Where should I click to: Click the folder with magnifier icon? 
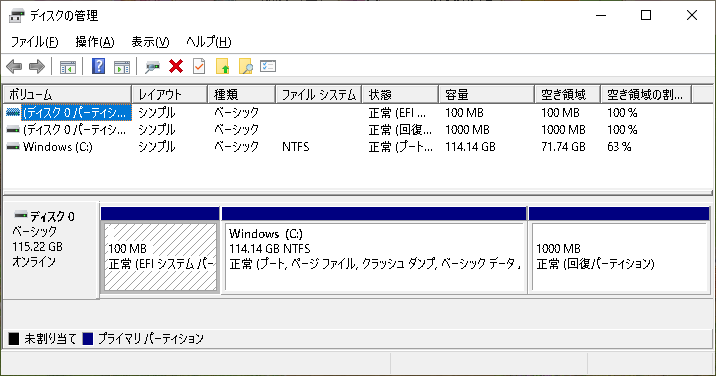point(245,67)
